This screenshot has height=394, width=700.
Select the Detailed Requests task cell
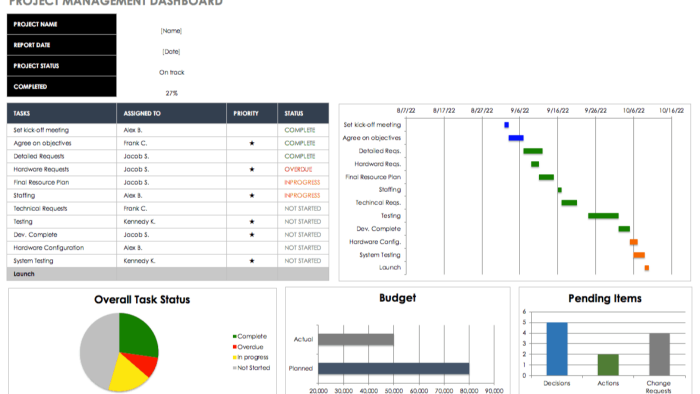pyautogui.click(x=62, y=157)
